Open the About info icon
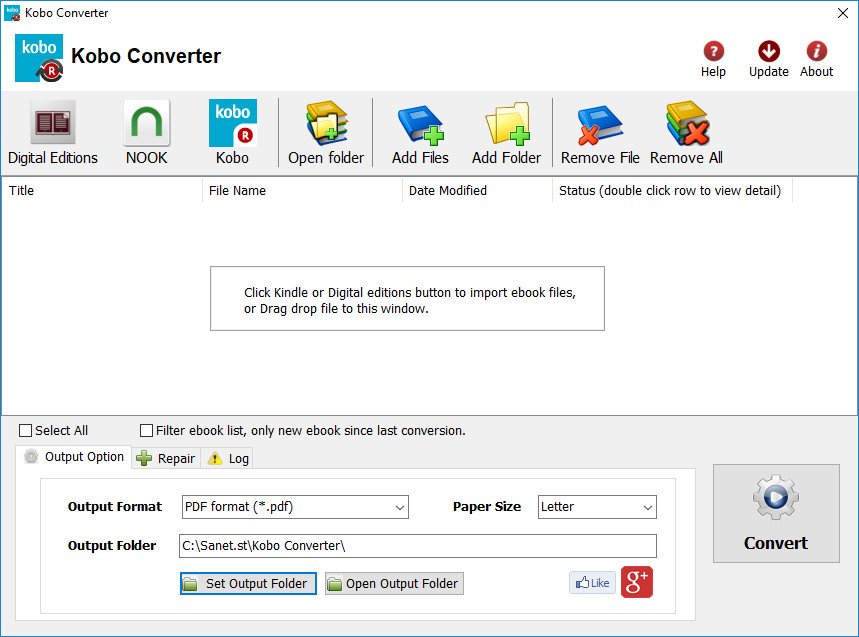 click(x=816, y=51)
